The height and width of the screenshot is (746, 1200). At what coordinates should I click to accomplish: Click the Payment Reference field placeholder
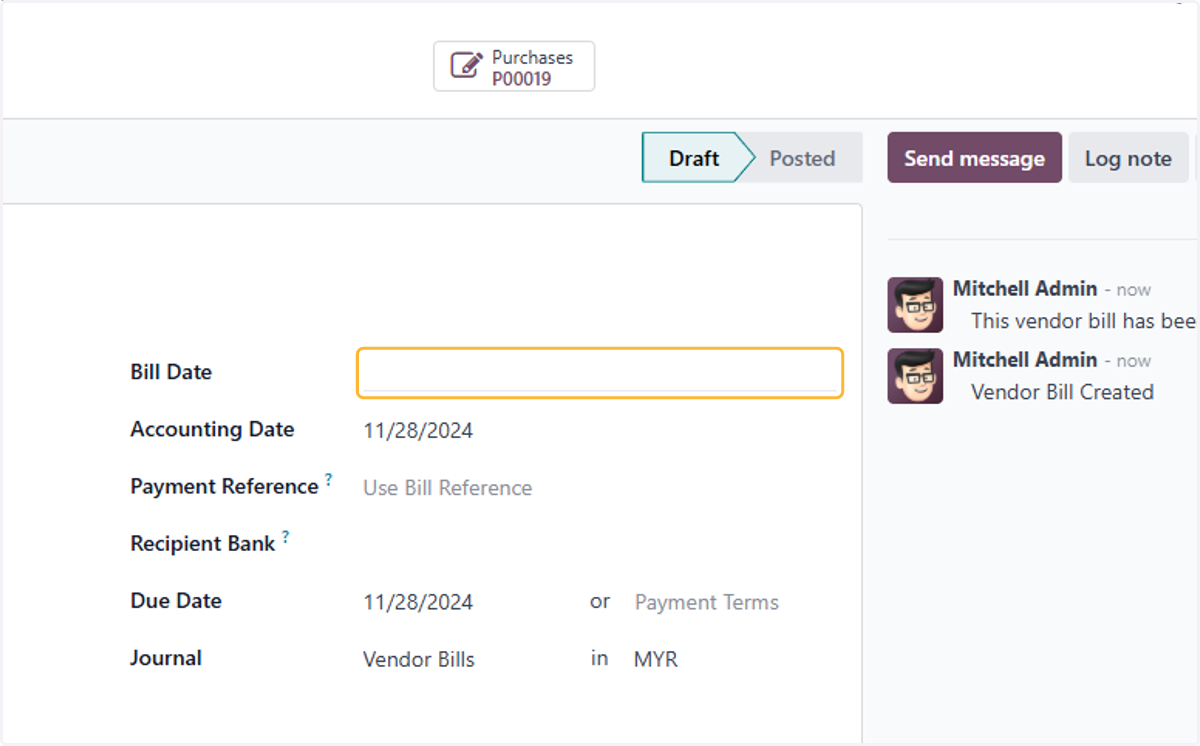point(447,488)
